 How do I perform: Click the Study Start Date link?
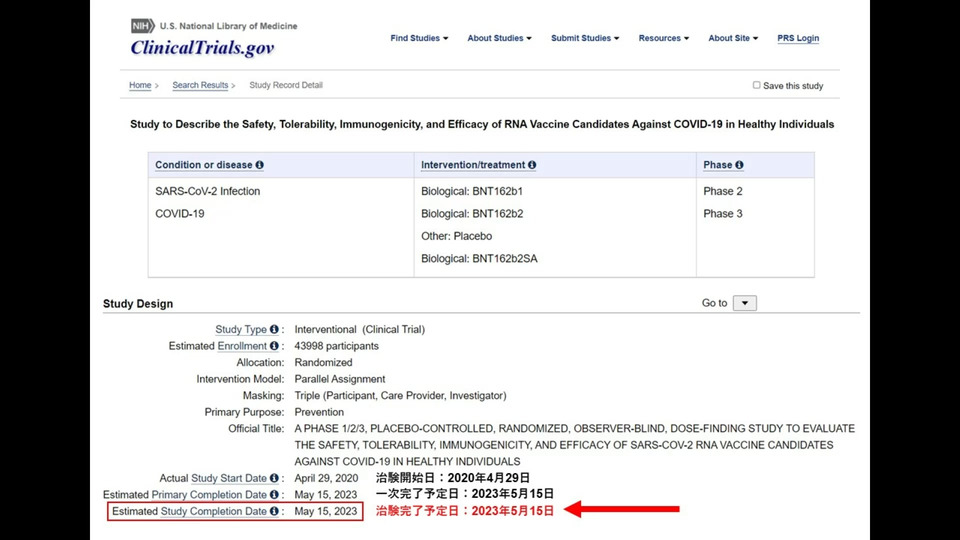[229, 478]
